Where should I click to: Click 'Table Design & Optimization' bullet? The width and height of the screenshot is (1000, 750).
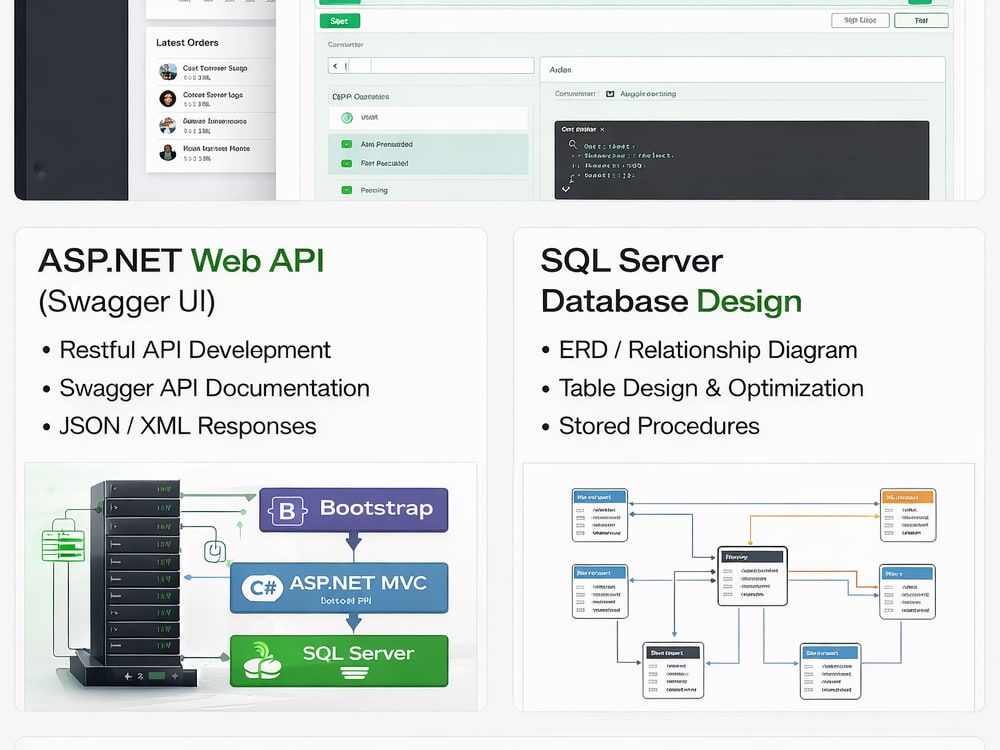pos(711,388)
